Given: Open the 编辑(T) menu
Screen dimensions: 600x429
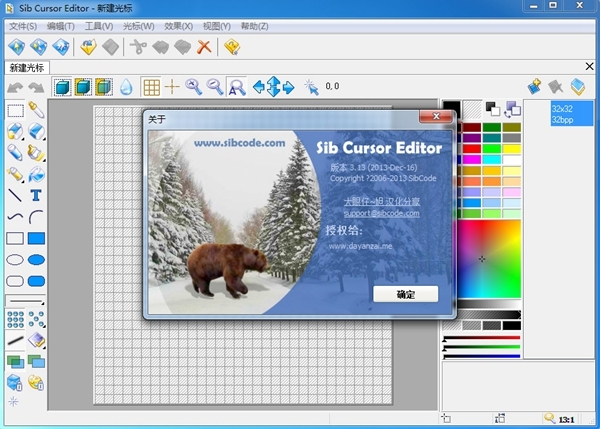Looking at the screenshot, I should [61, 26].
